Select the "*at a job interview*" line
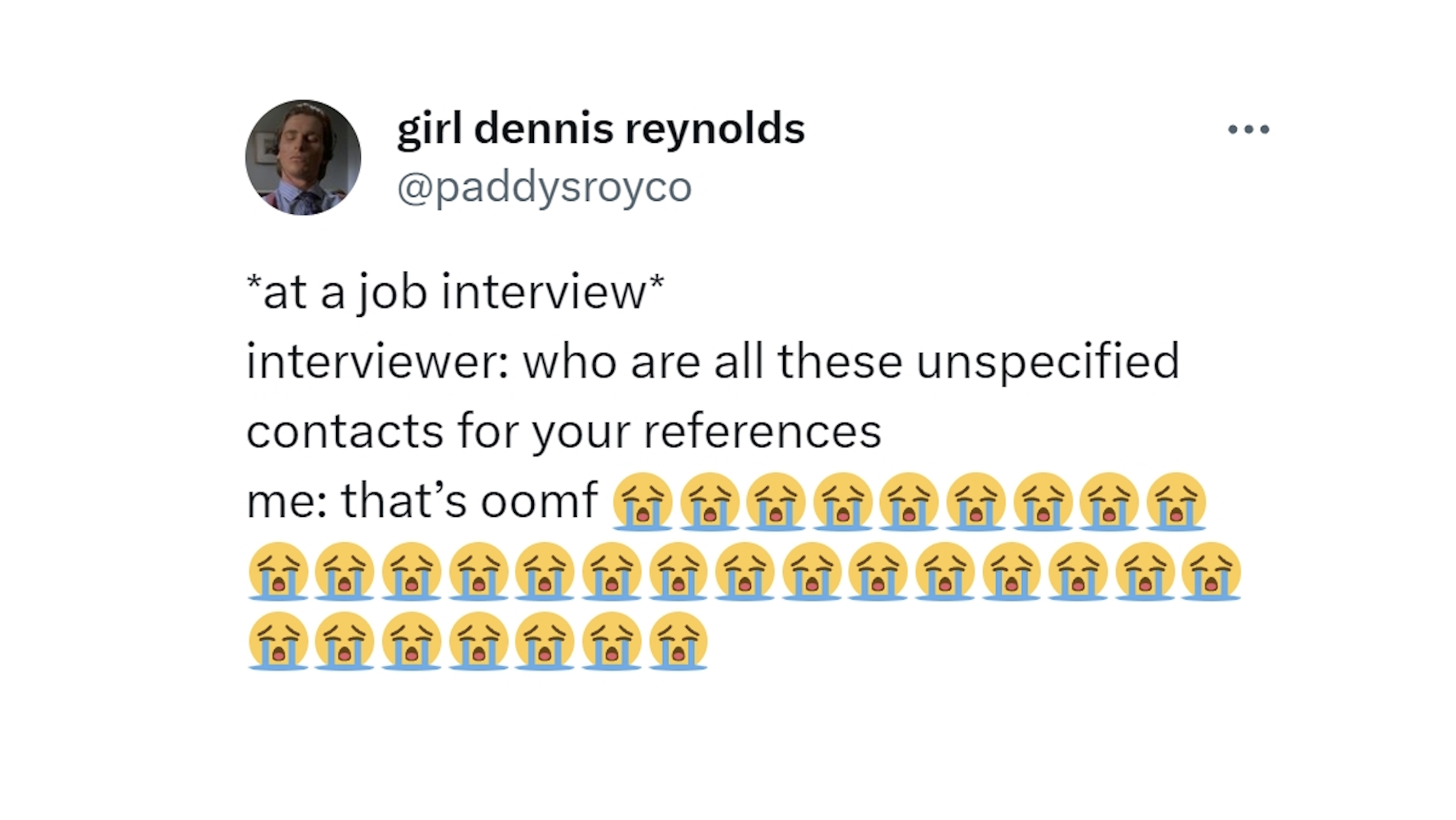 (455, 292)
